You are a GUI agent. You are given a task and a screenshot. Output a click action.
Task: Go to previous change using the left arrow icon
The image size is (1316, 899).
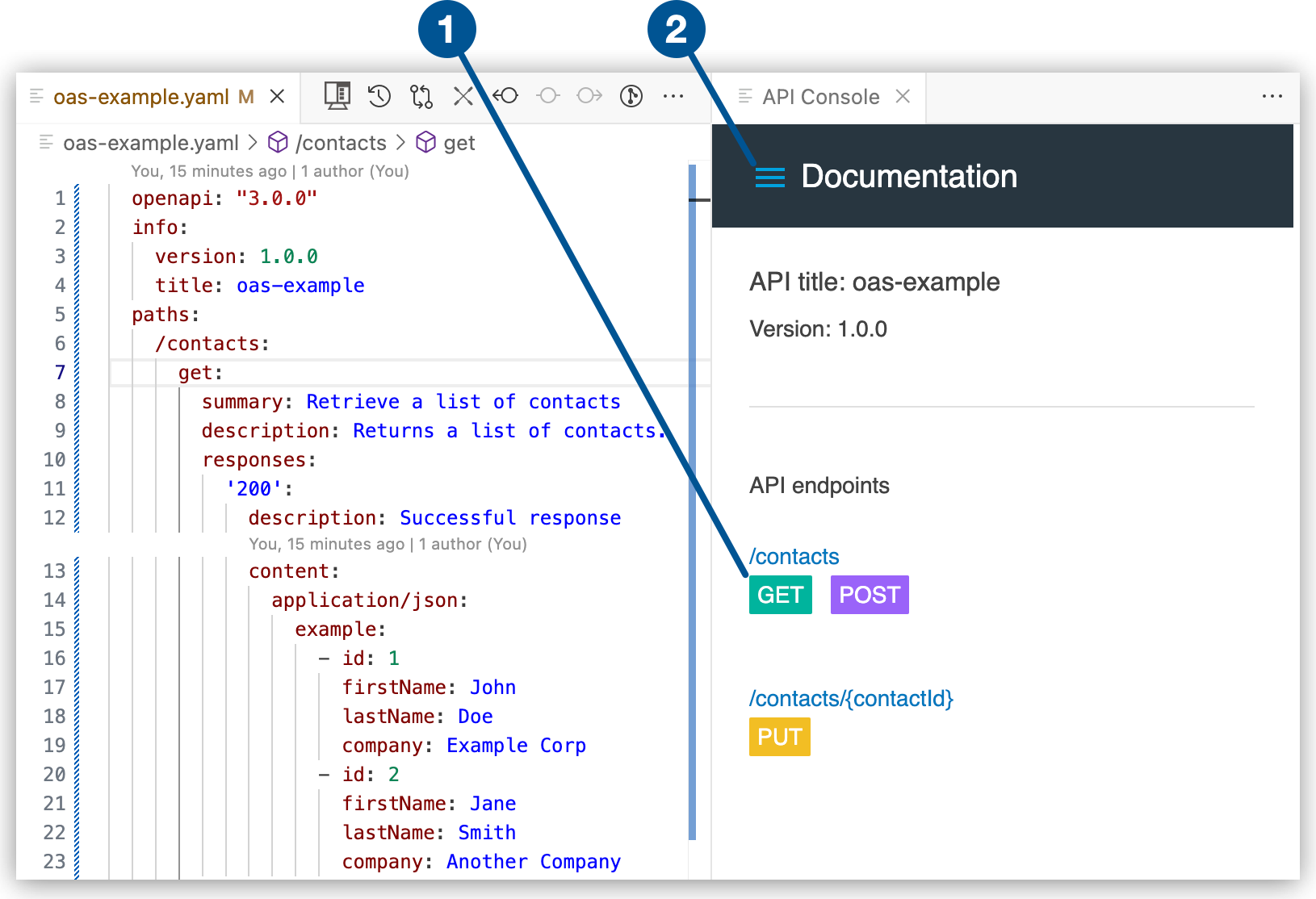tap(506, 96)
